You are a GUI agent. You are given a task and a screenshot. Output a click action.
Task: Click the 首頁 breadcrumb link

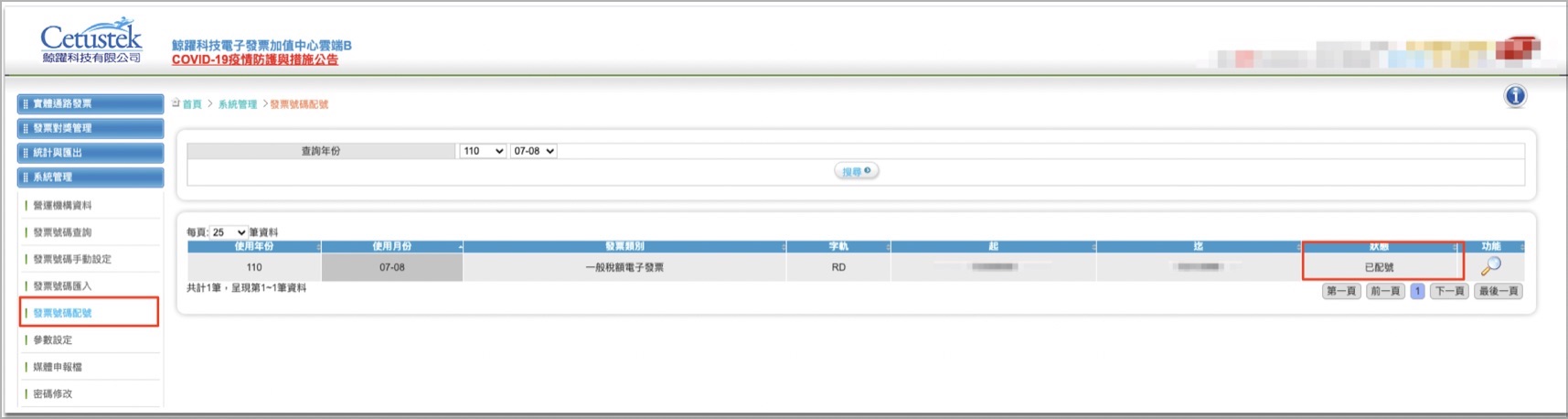(x=192, y=104)
